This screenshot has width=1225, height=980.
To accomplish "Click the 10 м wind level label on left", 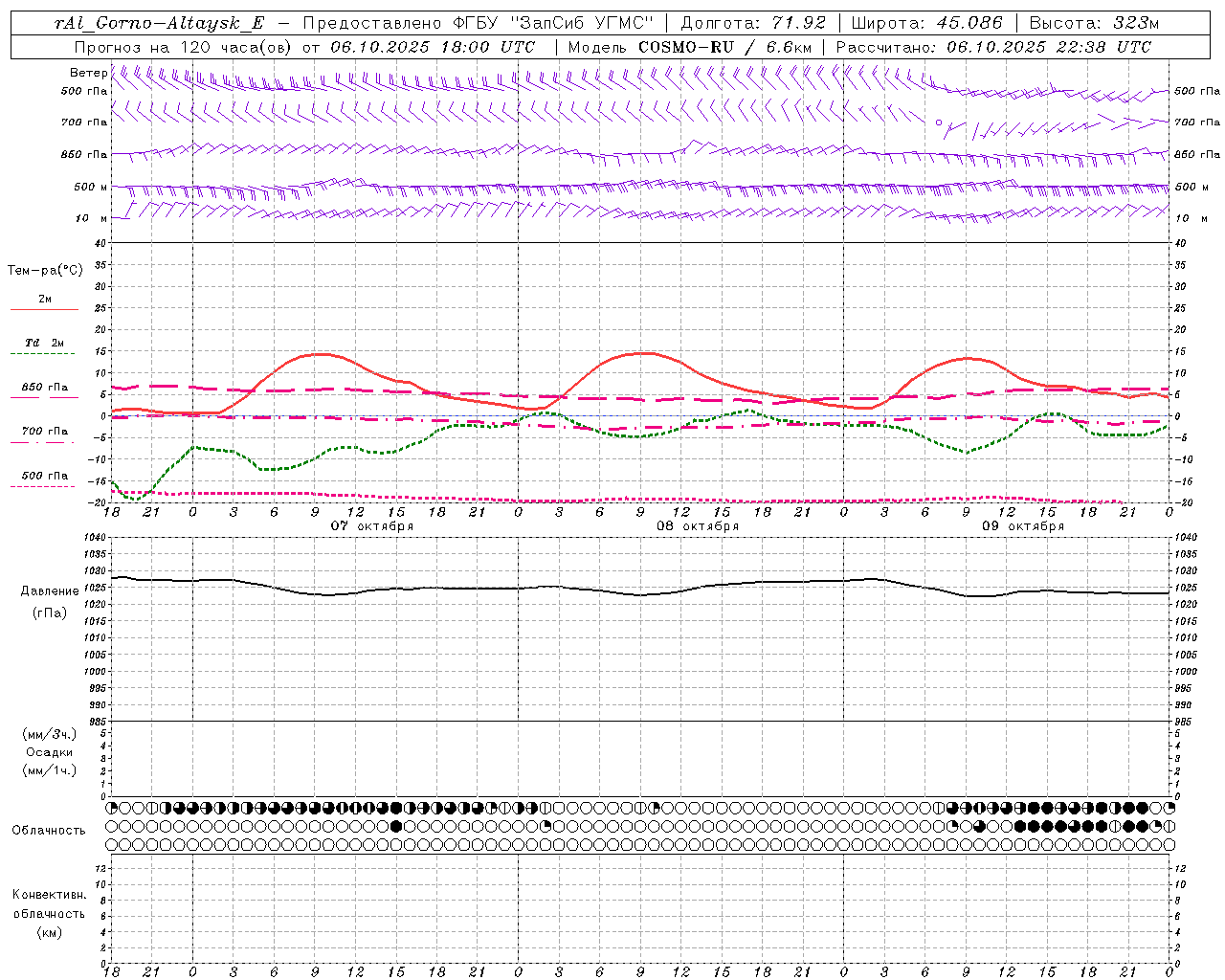I will (91, 218).
